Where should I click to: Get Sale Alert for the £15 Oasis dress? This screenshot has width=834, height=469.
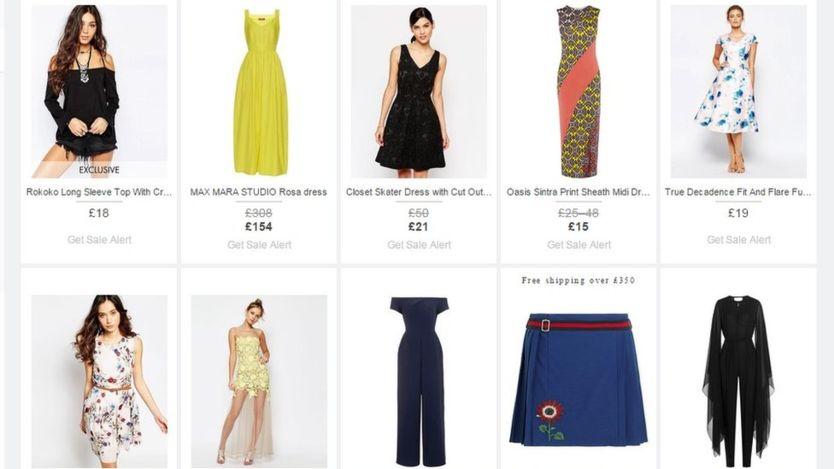click(579, 245)
